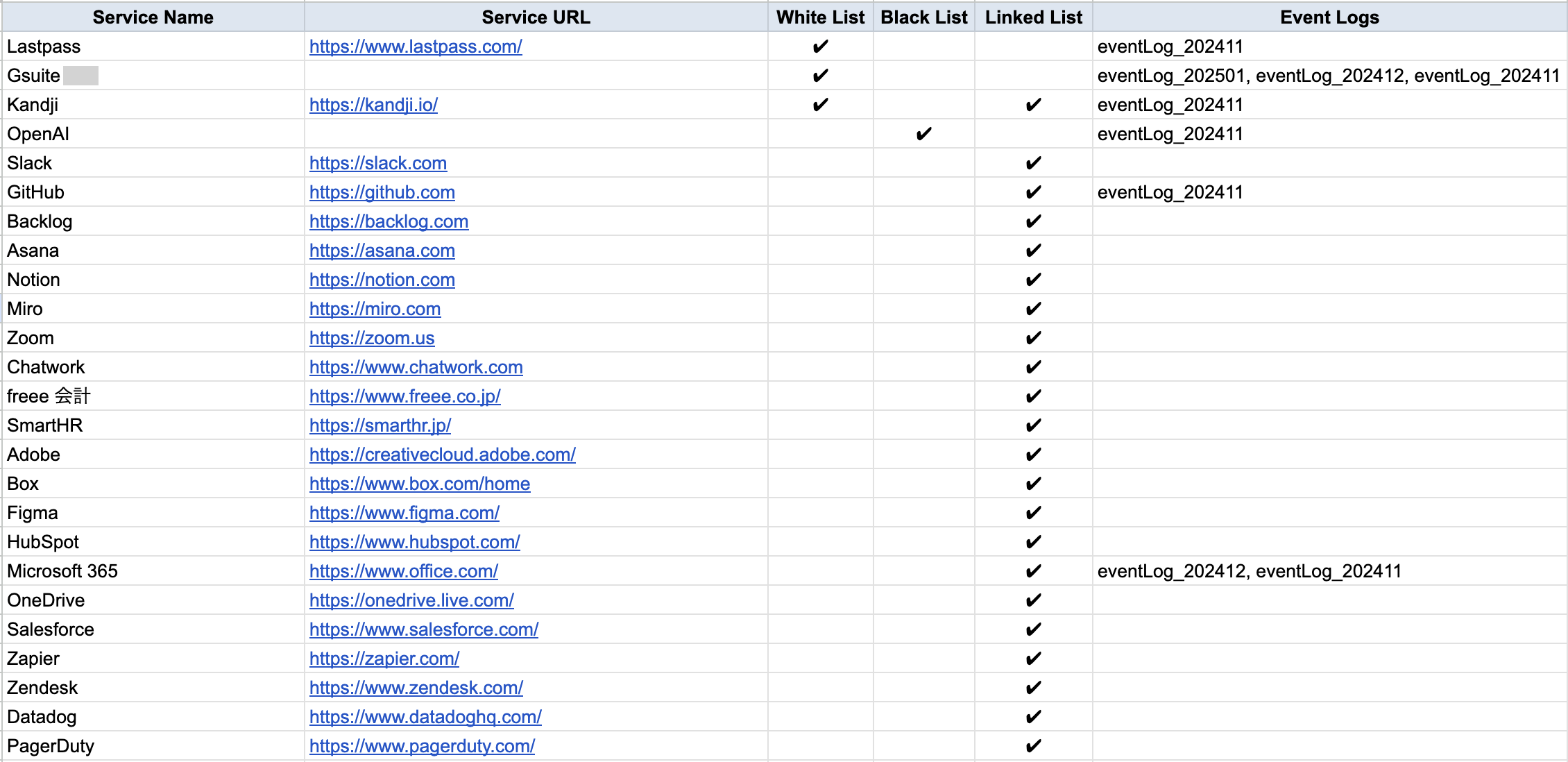
Task: Select the empty Slack Event Logs cell
Action: pyautogui.click(x=1329, y=163)
